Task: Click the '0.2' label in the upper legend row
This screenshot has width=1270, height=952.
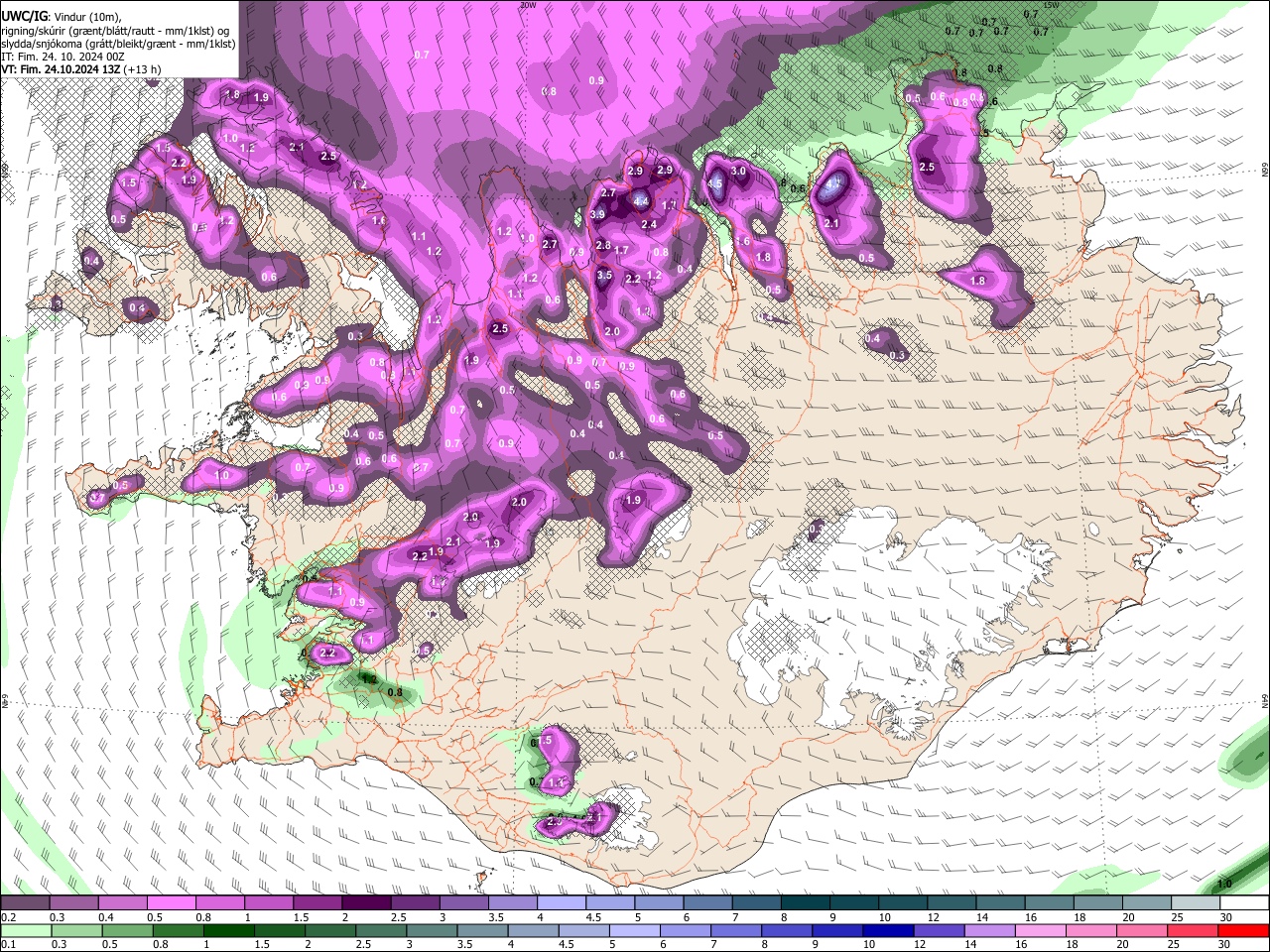Action: tap(8, 917)
